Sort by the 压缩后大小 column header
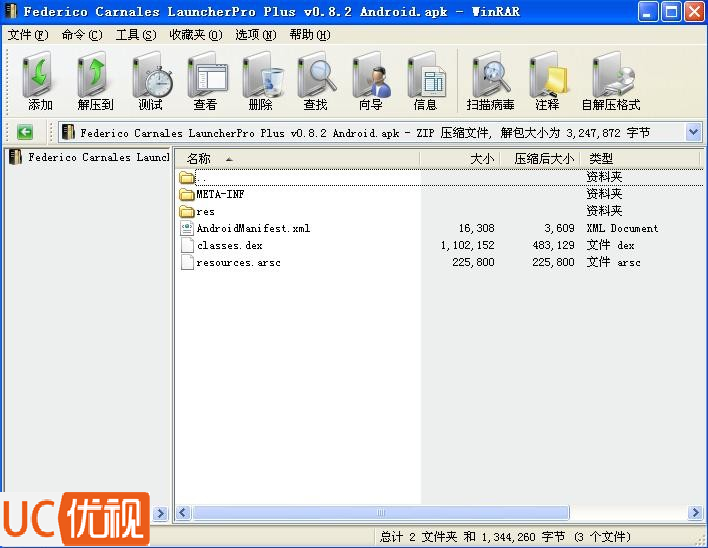The width and height of the screenshot is (708, 548). pos(540,158)
